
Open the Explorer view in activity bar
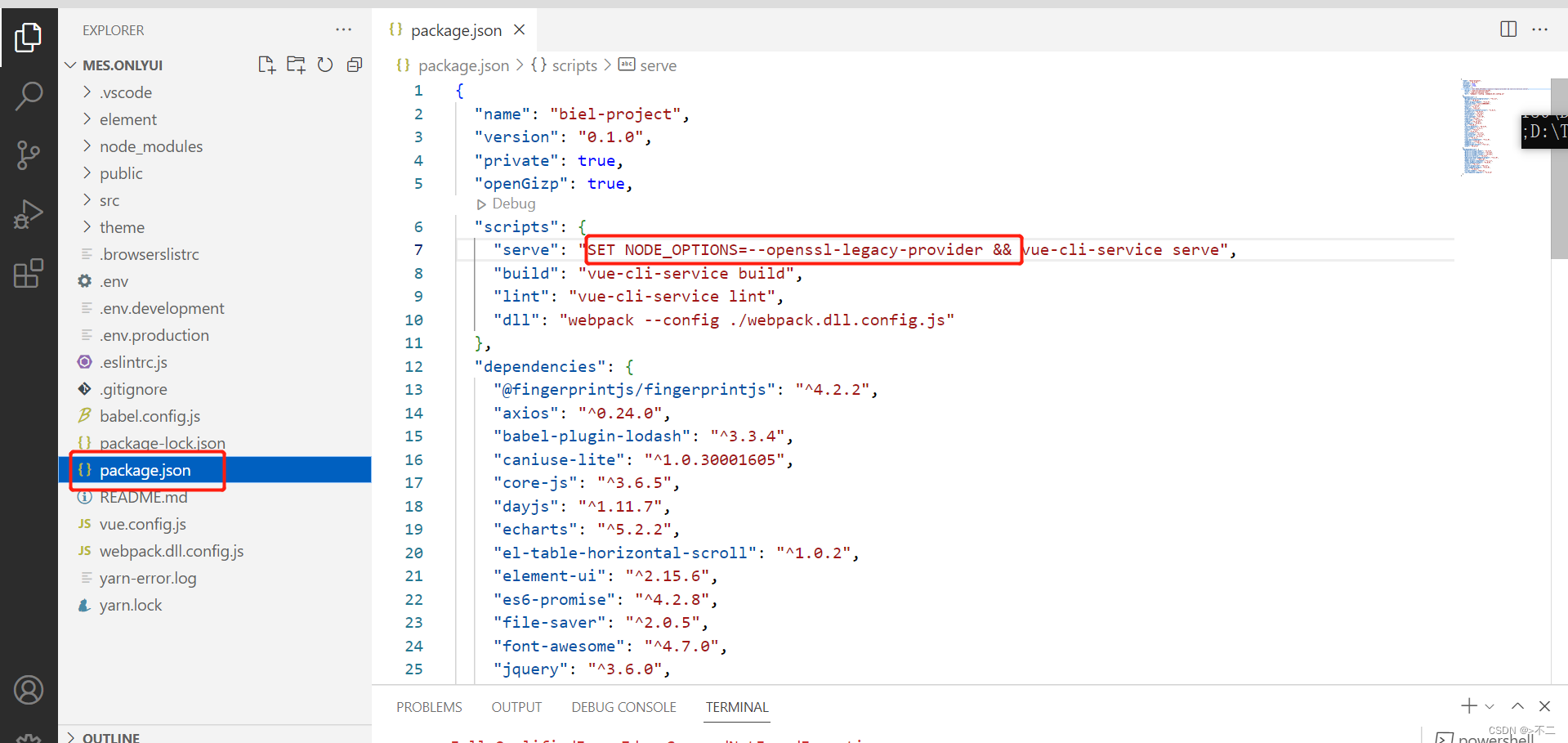(29, 37)
